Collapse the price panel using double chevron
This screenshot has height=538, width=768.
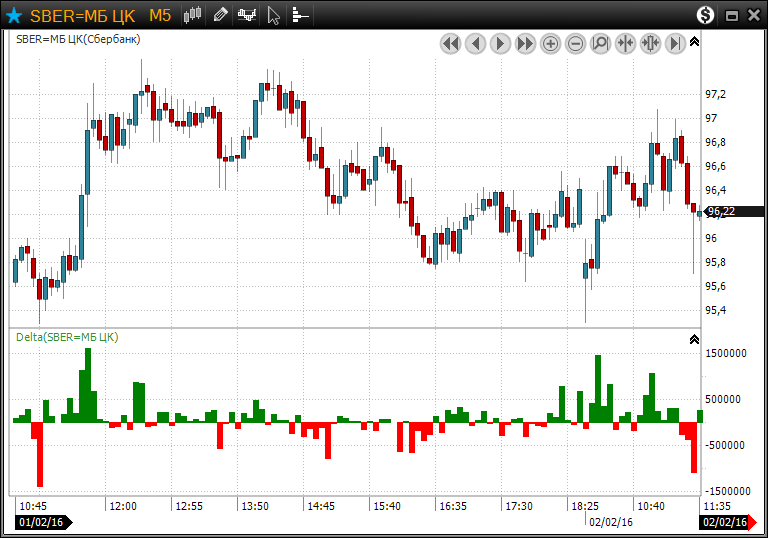pyautogui.click(x=695, y=42)
